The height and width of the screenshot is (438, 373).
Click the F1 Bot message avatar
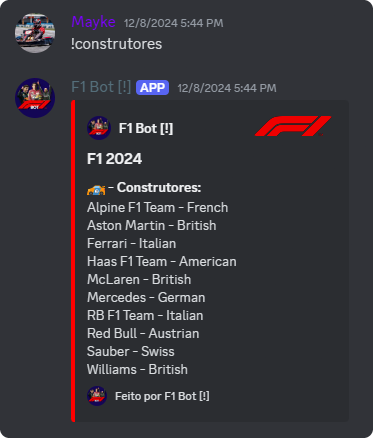click(x=35, y=98)
